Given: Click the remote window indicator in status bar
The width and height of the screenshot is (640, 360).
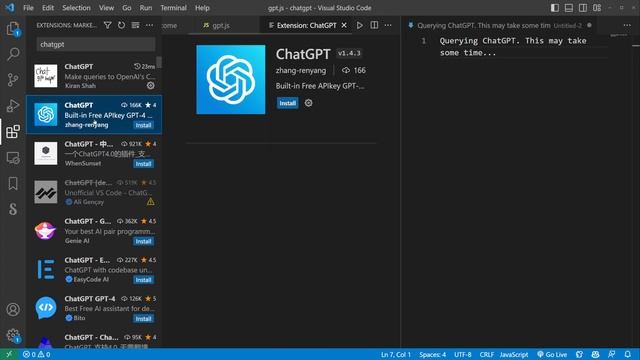Looking at the screenshot, I should coord(9,354).
